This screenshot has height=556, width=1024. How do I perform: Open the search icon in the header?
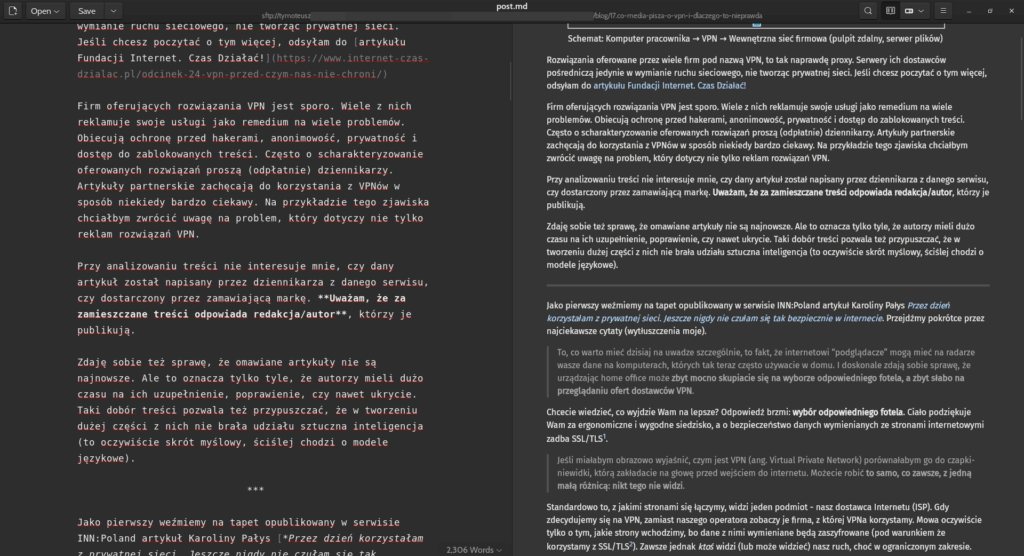pyautogui.click(x=868, y=10)
